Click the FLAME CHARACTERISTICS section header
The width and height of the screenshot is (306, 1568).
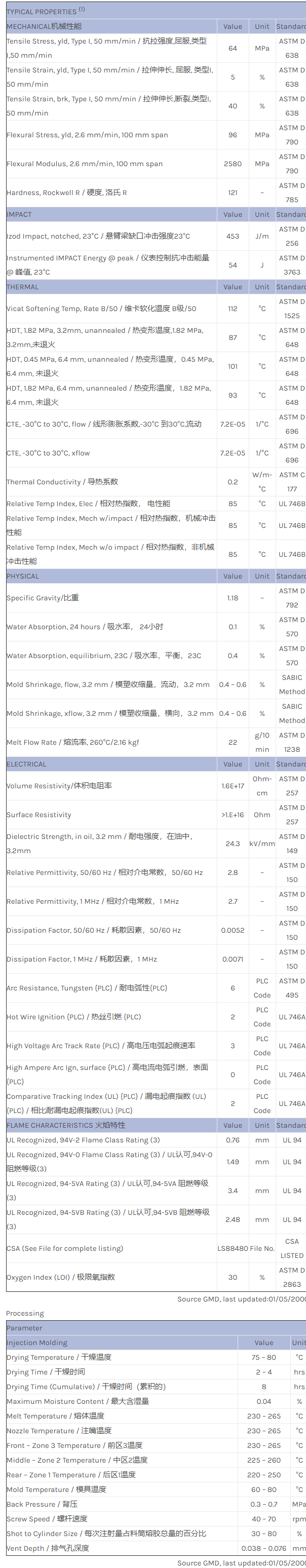tap(66, 1126)
